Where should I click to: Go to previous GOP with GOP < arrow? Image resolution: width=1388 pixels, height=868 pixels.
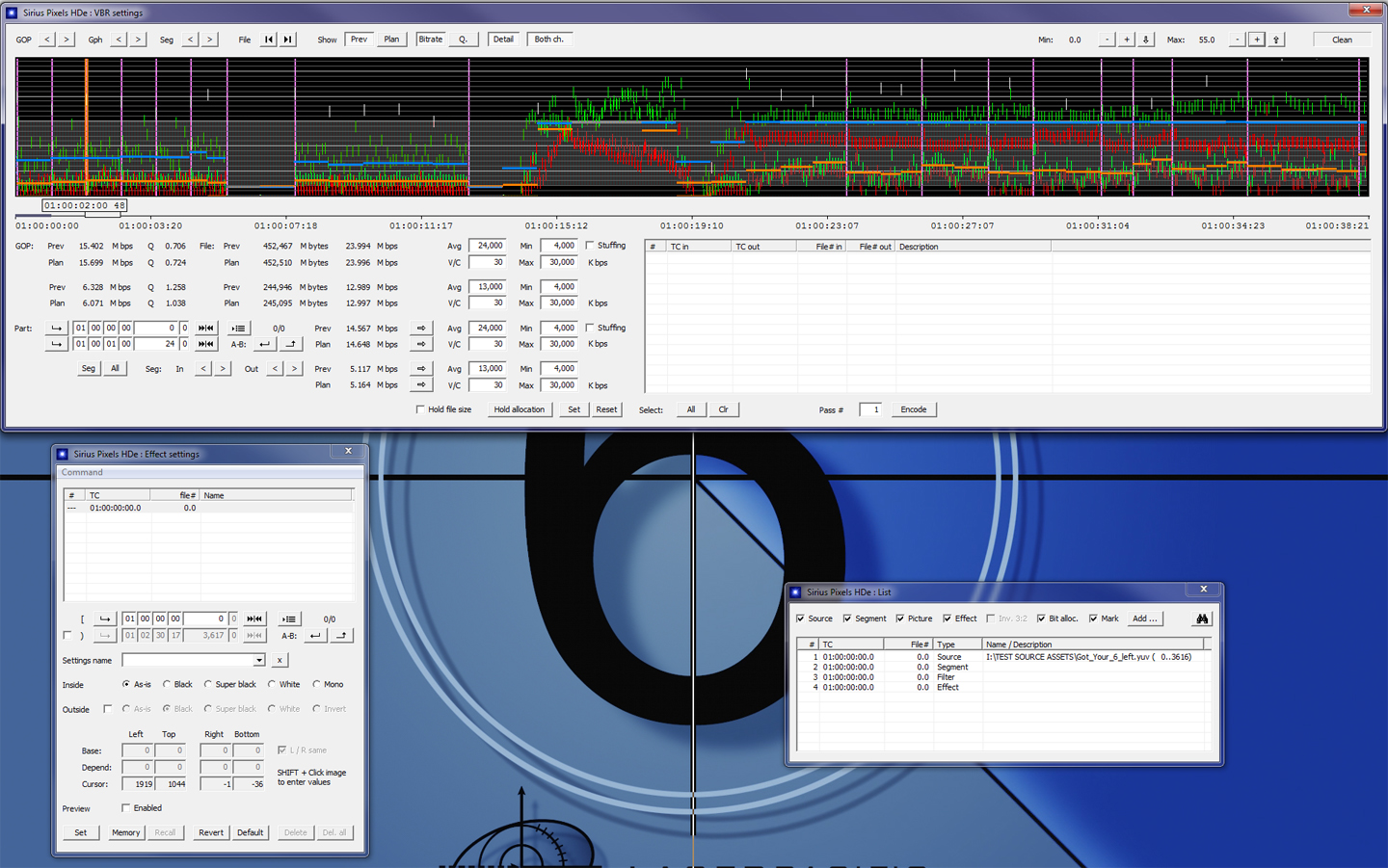47,39
